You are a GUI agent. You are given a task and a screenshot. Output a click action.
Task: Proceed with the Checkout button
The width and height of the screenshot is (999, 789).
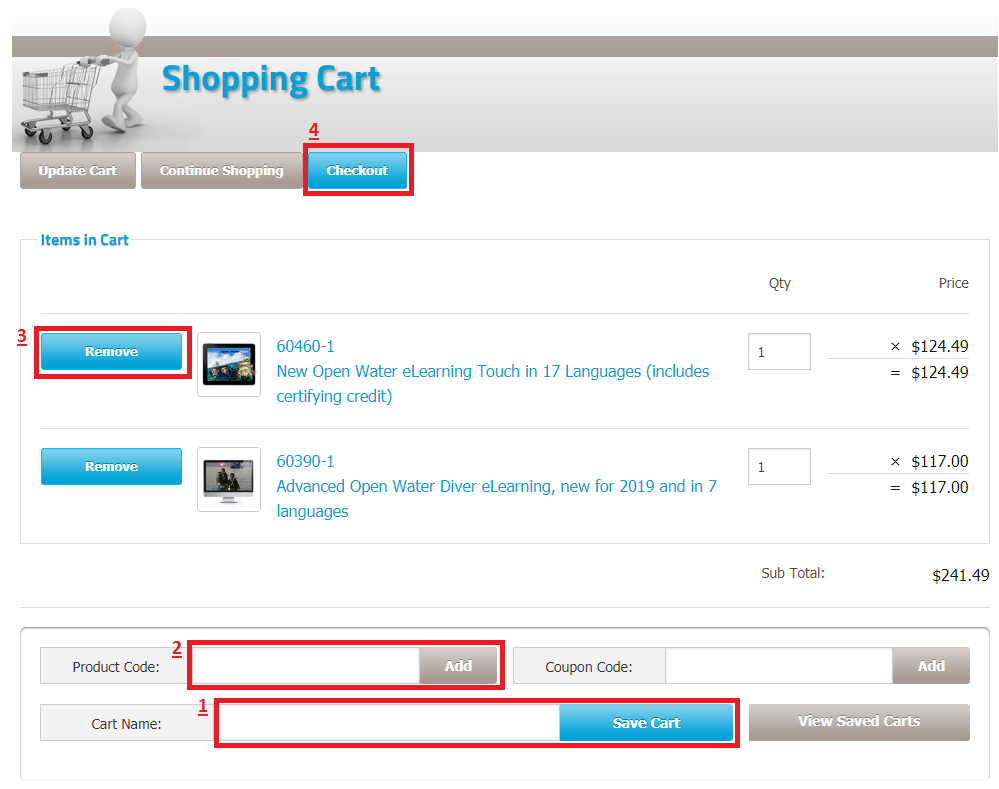(x=357, y=171)
